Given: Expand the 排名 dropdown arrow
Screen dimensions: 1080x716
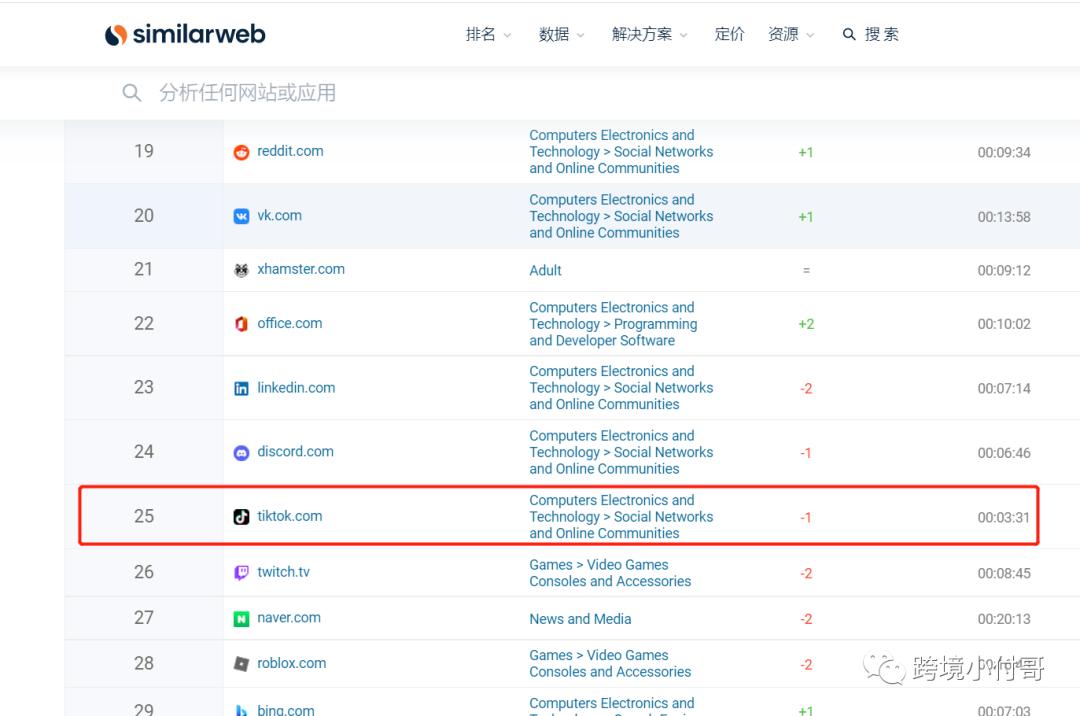Looking at the screenshot, I should click(508, 35).
